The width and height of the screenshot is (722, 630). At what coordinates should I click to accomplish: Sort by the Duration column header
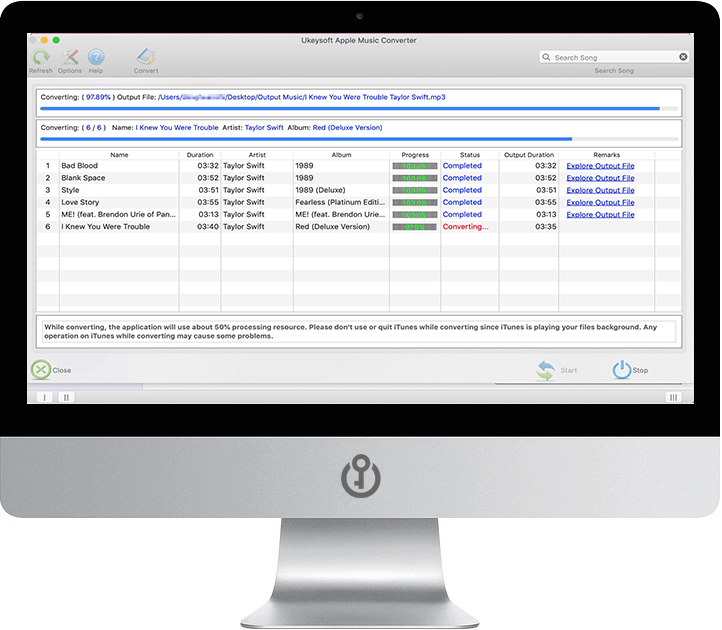click(x=200, y=155)
